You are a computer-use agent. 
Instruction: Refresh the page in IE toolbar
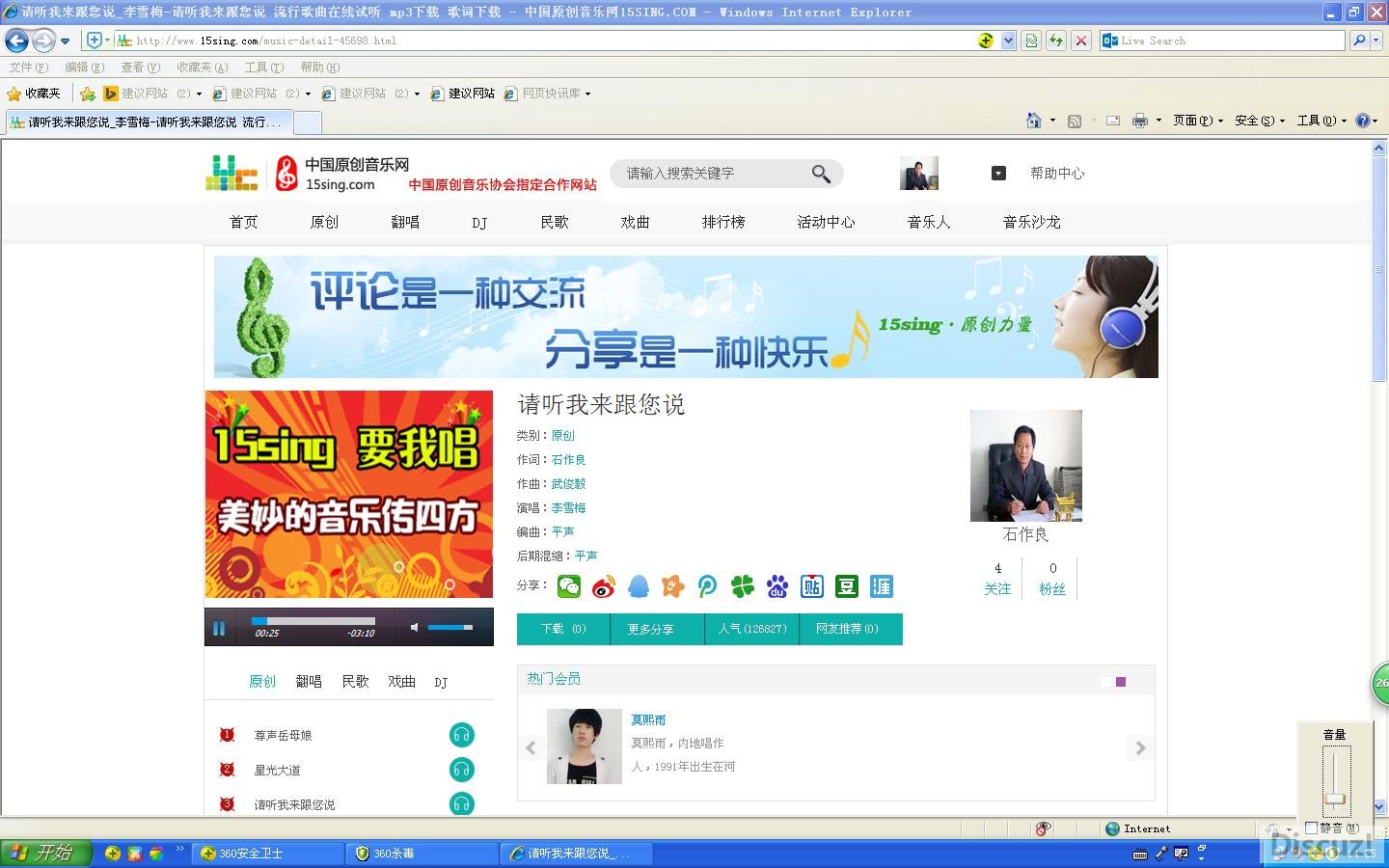(x=1057, y=41)
